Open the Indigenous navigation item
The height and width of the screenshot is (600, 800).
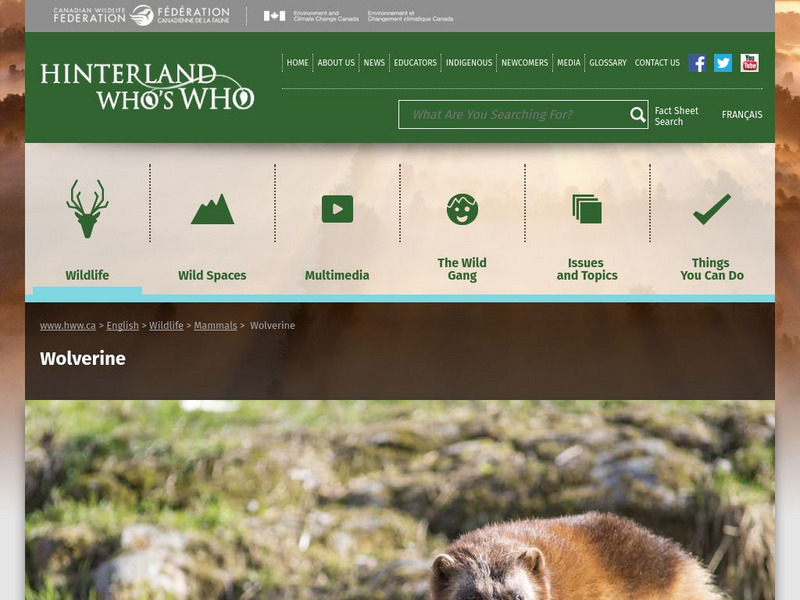(471, 62)
